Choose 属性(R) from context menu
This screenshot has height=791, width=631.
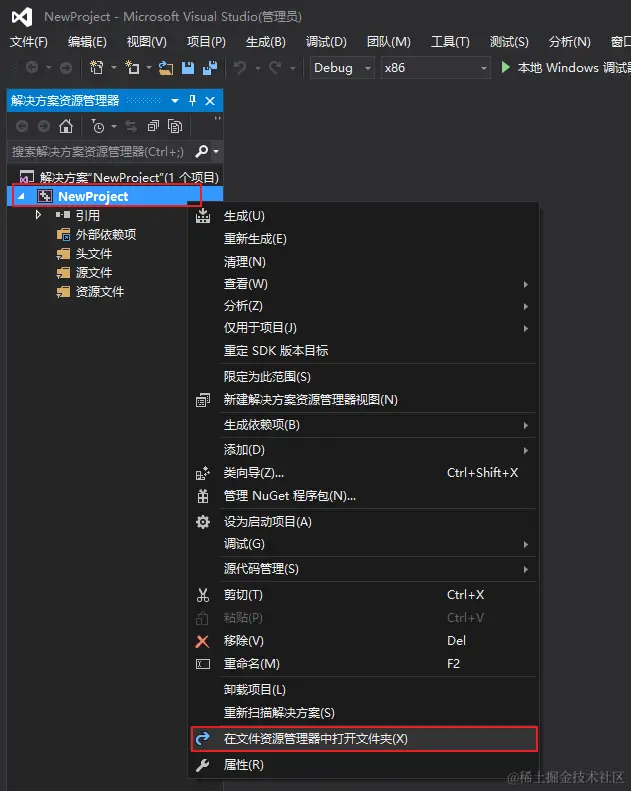point(363,765)
